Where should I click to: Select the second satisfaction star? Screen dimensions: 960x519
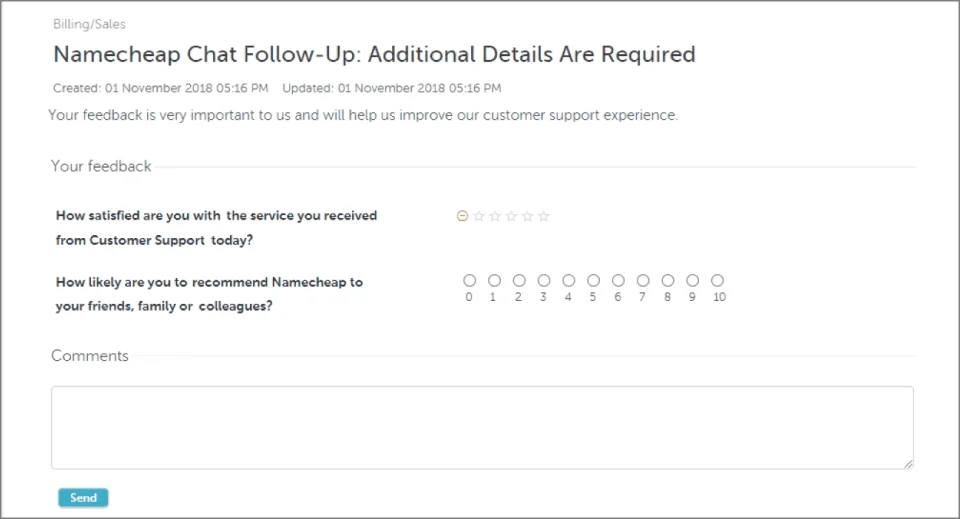(494, 216)
